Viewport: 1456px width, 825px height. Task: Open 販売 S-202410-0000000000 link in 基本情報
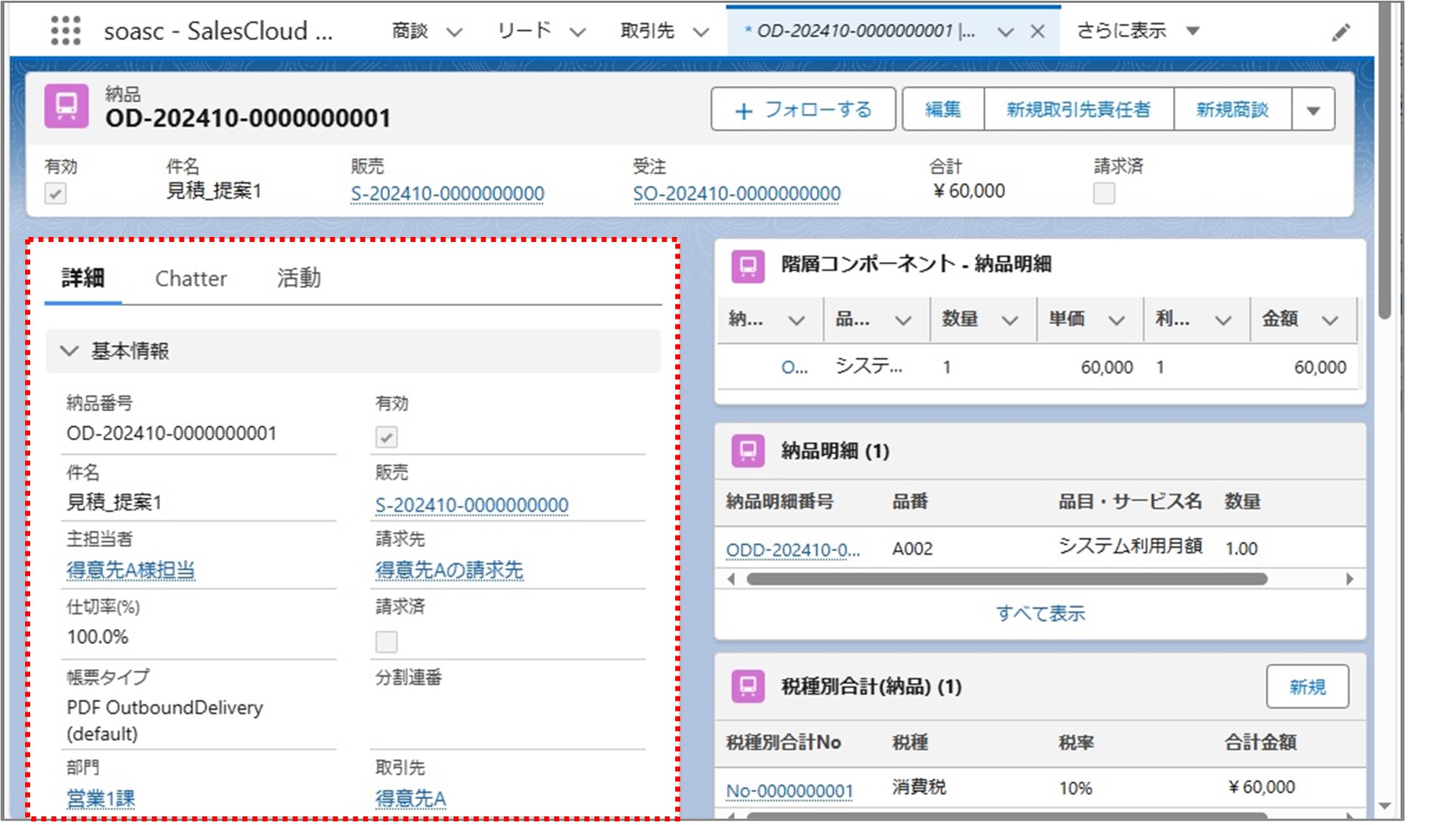(x=472, y=505)
